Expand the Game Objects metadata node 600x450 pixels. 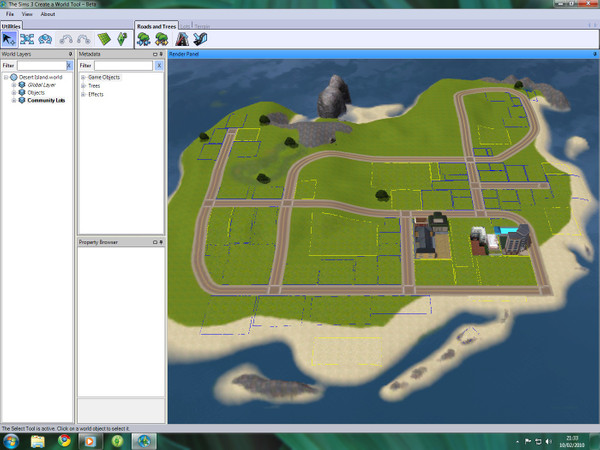84,77
